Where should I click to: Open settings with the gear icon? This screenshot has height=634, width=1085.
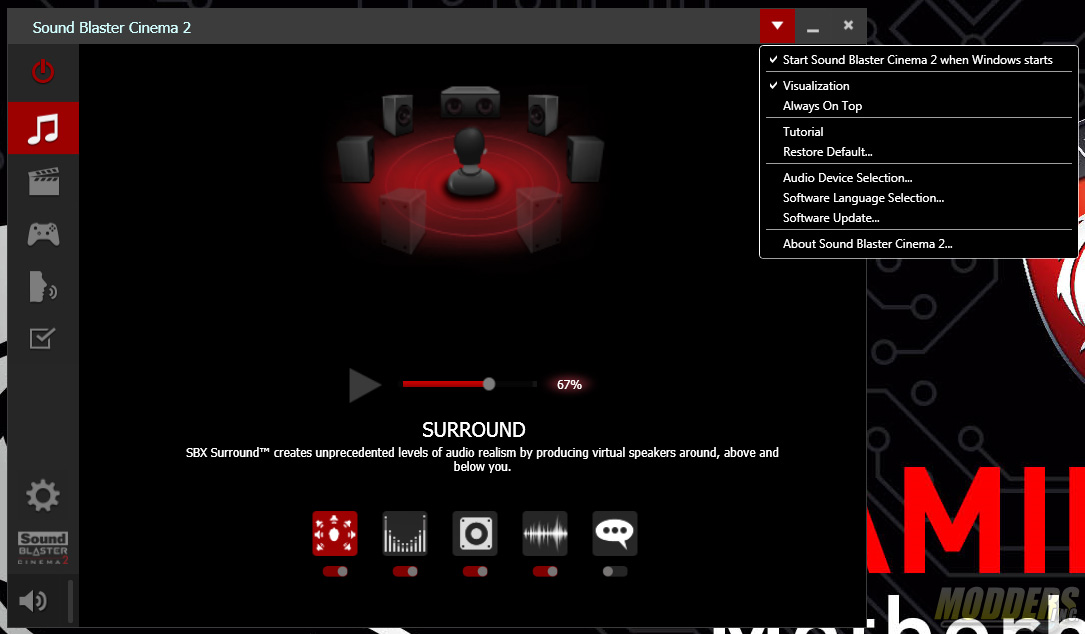tap(43, 496)
